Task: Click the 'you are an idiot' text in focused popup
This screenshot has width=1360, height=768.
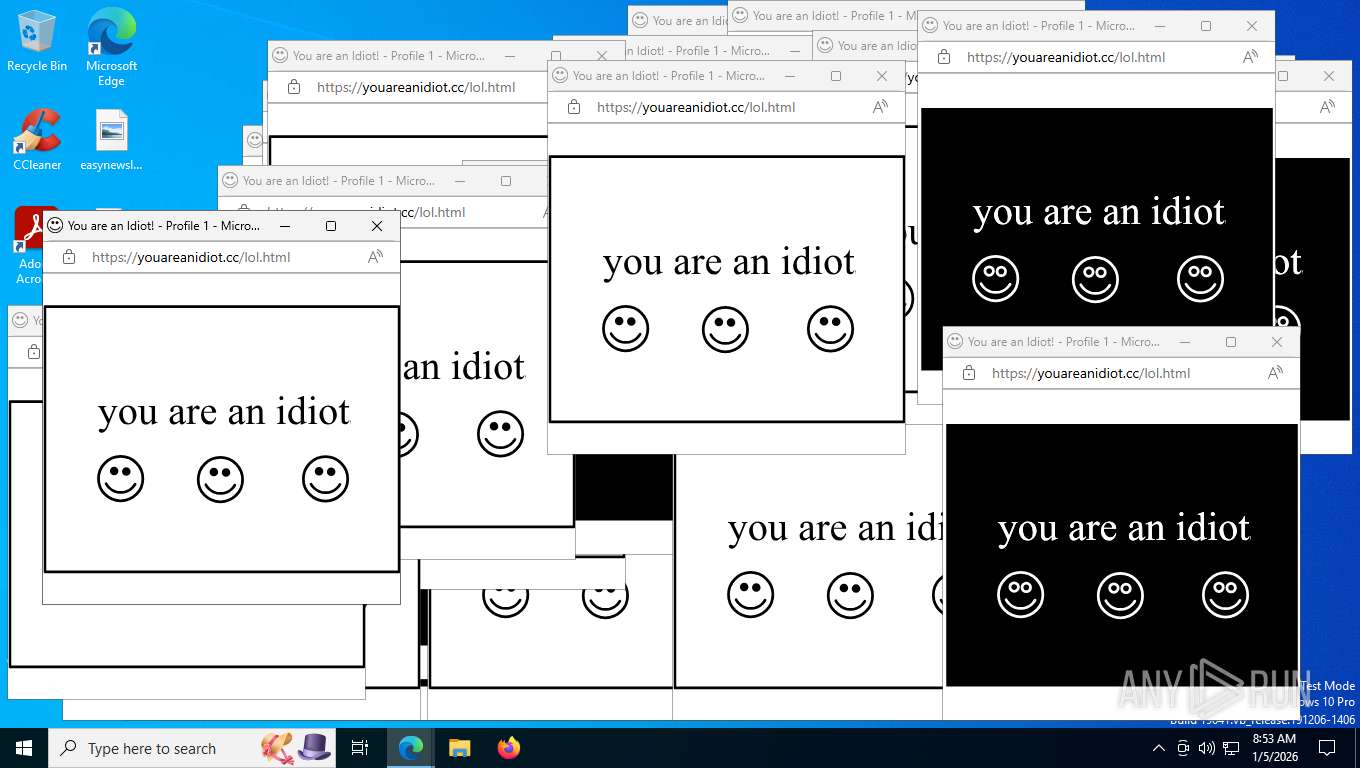Action: coord(224,412)
